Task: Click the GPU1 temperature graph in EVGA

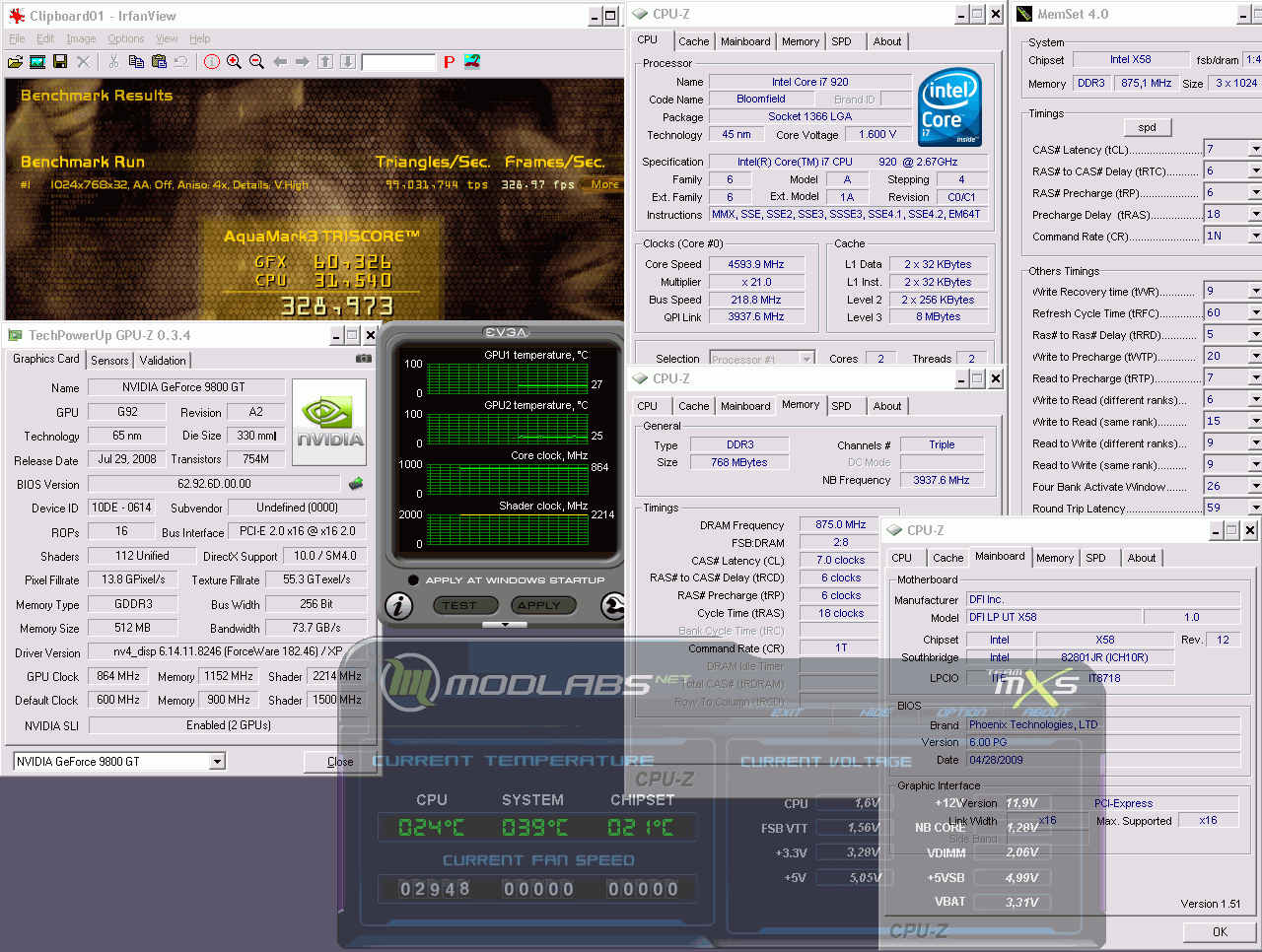Action: [507, 378]
